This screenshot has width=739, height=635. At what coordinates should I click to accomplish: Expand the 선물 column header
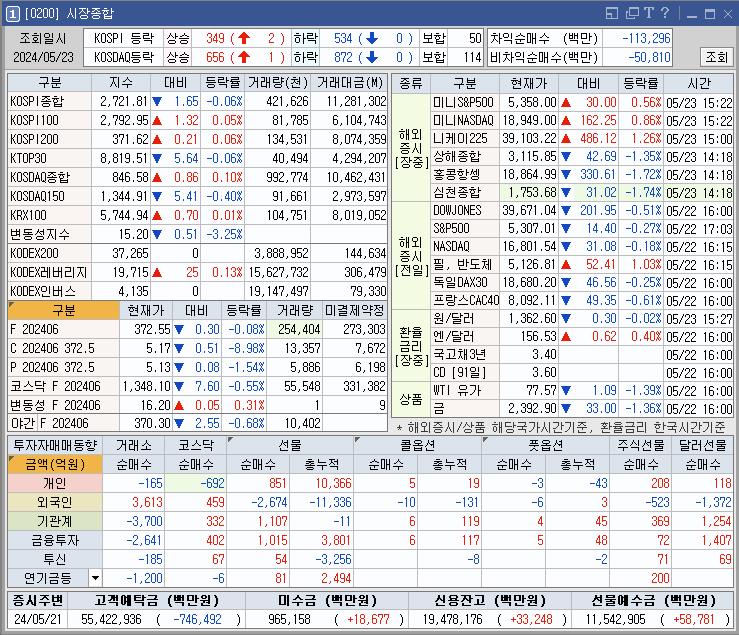(290, 445)
